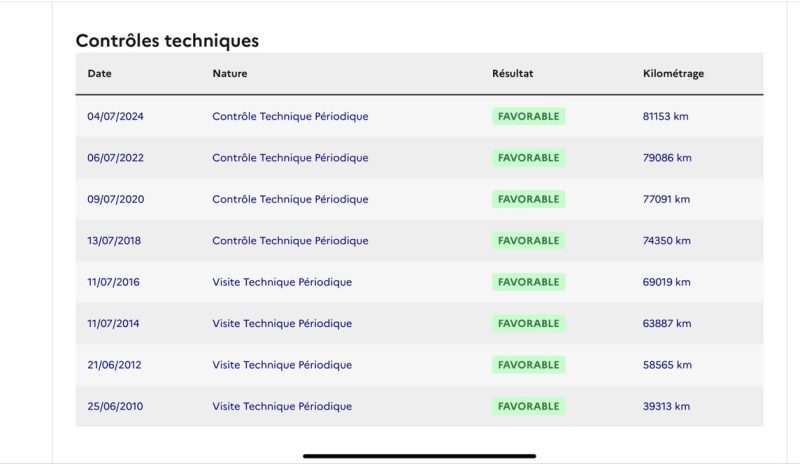Screen dimensions: 800x464
Task: Click the 25/06/2010 date entry
Action: (114, 406)
